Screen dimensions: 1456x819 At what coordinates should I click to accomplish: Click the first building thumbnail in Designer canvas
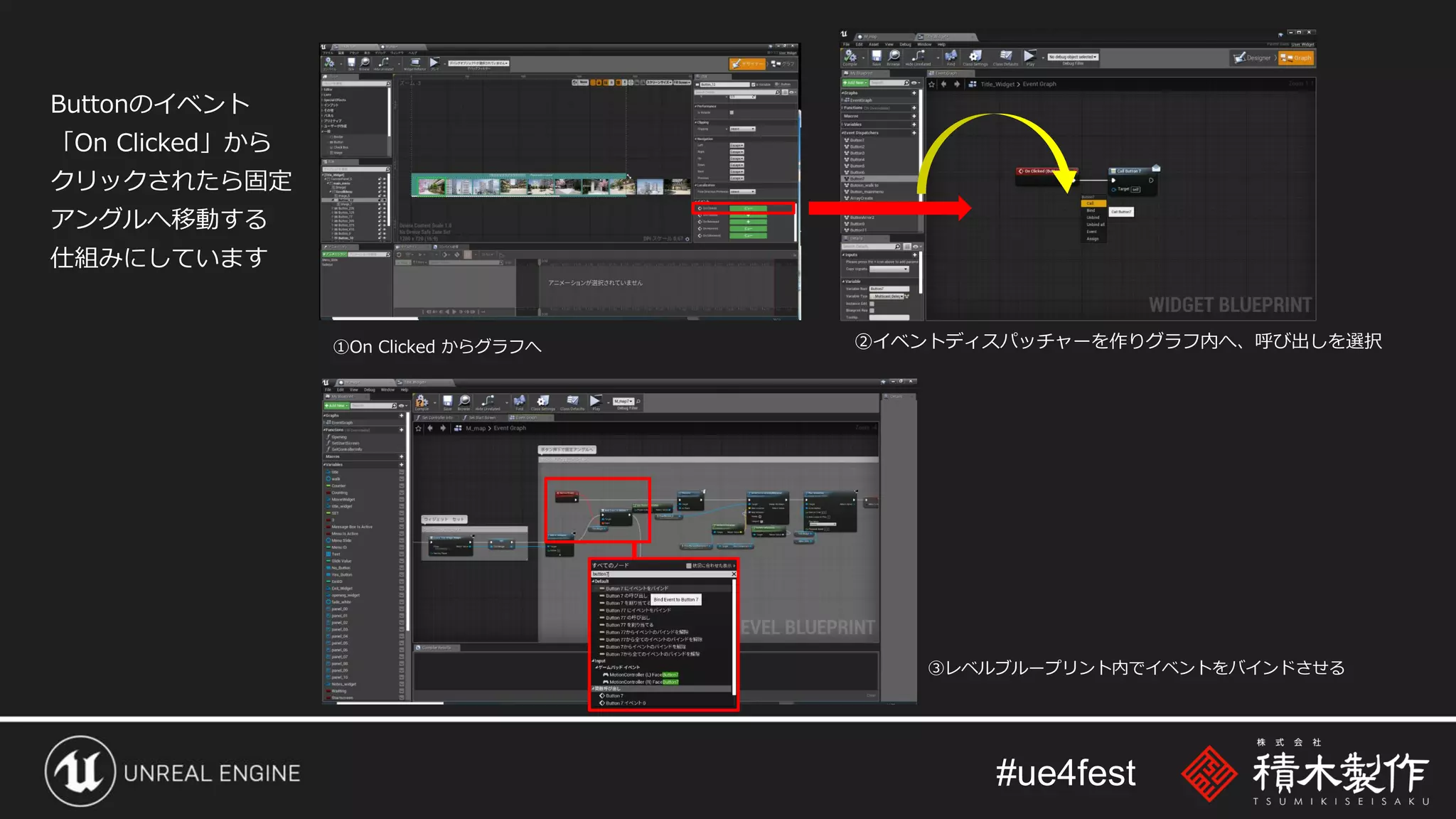(x=432, y=187)
